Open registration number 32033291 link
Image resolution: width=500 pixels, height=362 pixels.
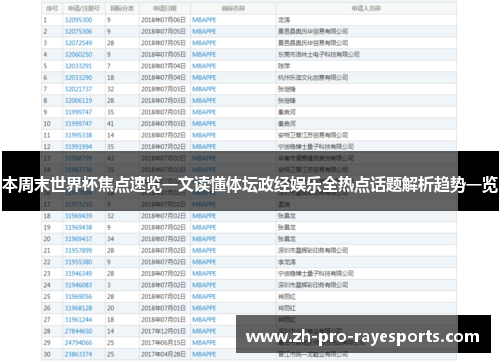point(78,66)
